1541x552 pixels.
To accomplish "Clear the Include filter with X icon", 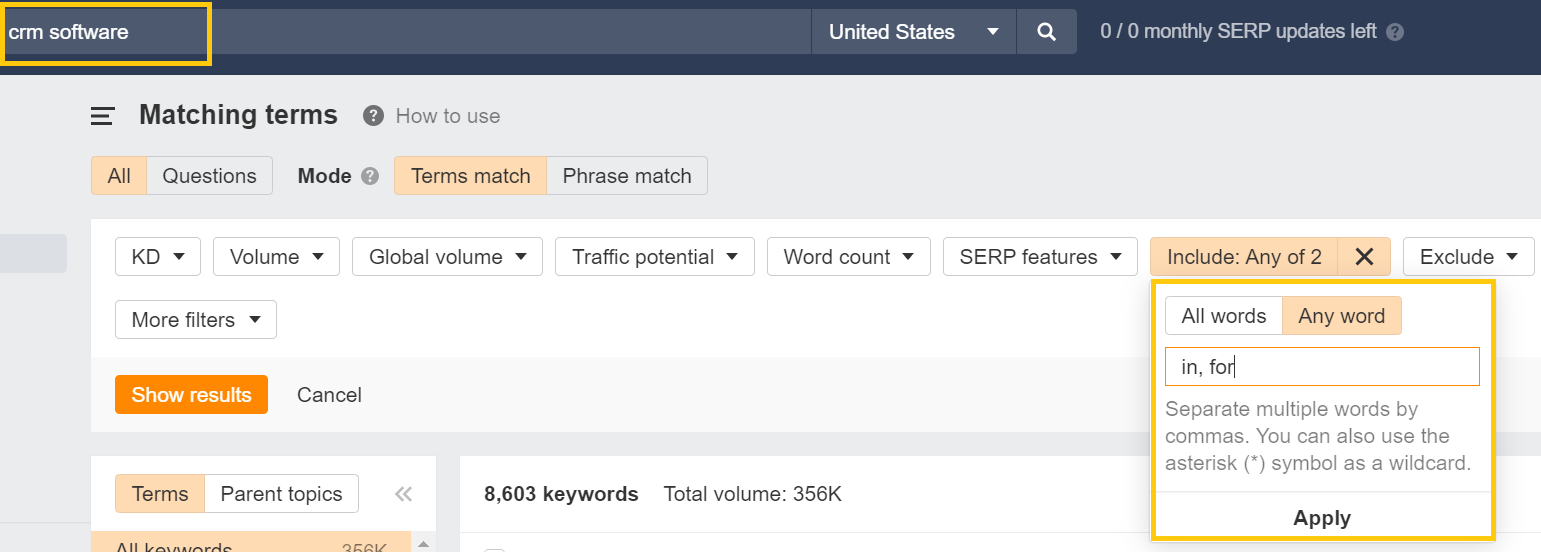I will [1364, 257].
